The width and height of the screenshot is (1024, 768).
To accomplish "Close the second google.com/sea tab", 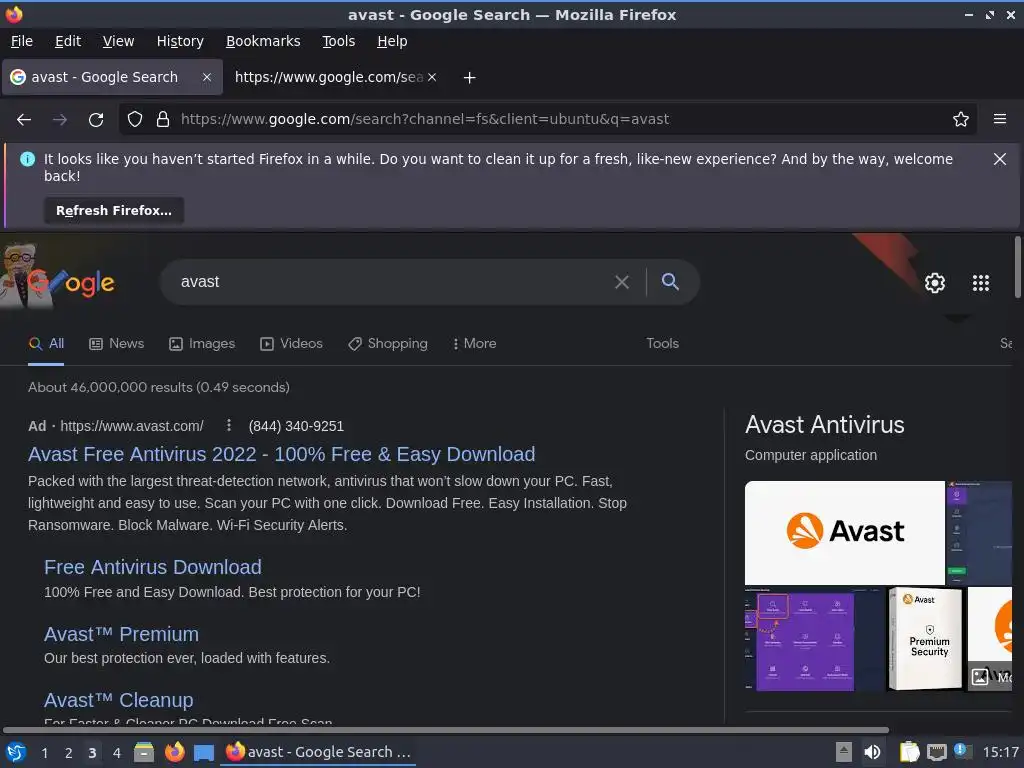I will pyautogui.click(x=432, y=77).
